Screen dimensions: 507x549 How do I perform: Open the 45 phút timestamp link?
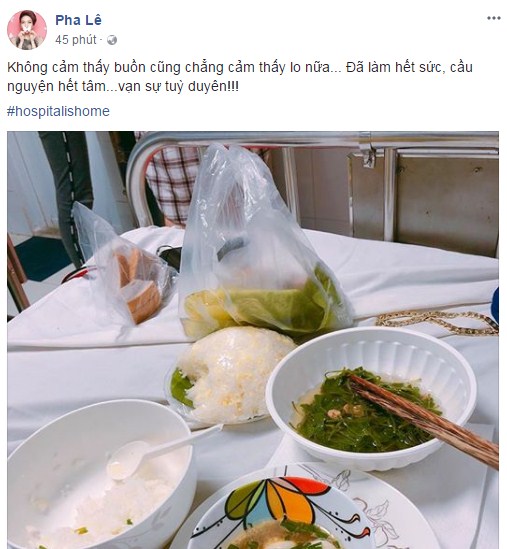(x=76, y=40)
